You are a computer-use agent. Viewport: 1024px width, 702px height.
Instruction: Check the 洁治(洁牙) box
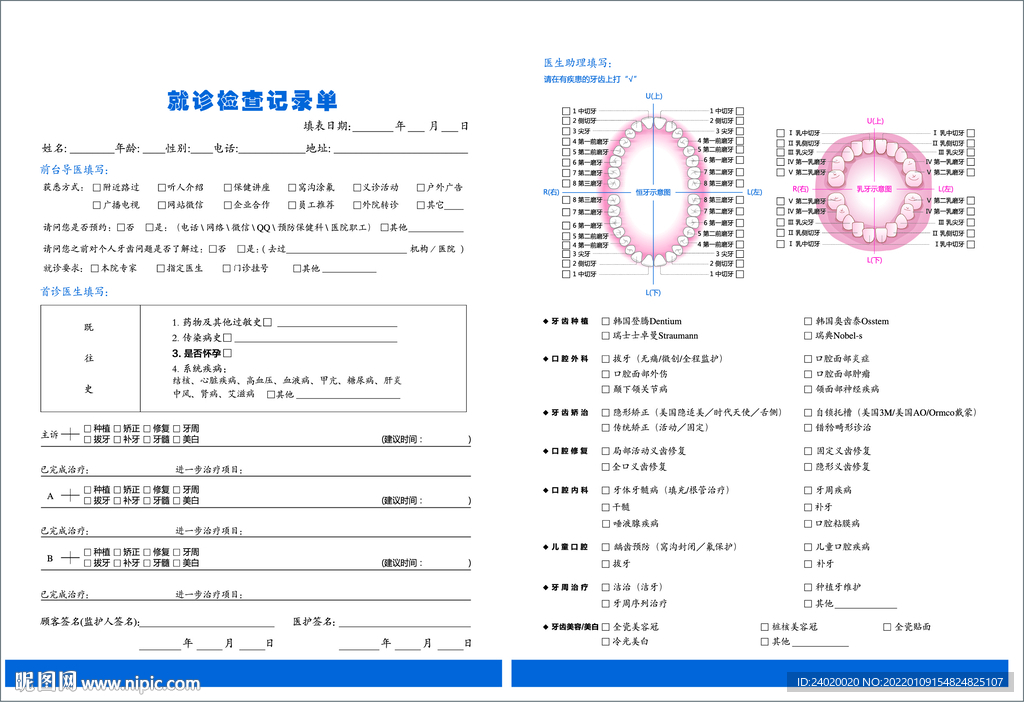coord(605,587)
